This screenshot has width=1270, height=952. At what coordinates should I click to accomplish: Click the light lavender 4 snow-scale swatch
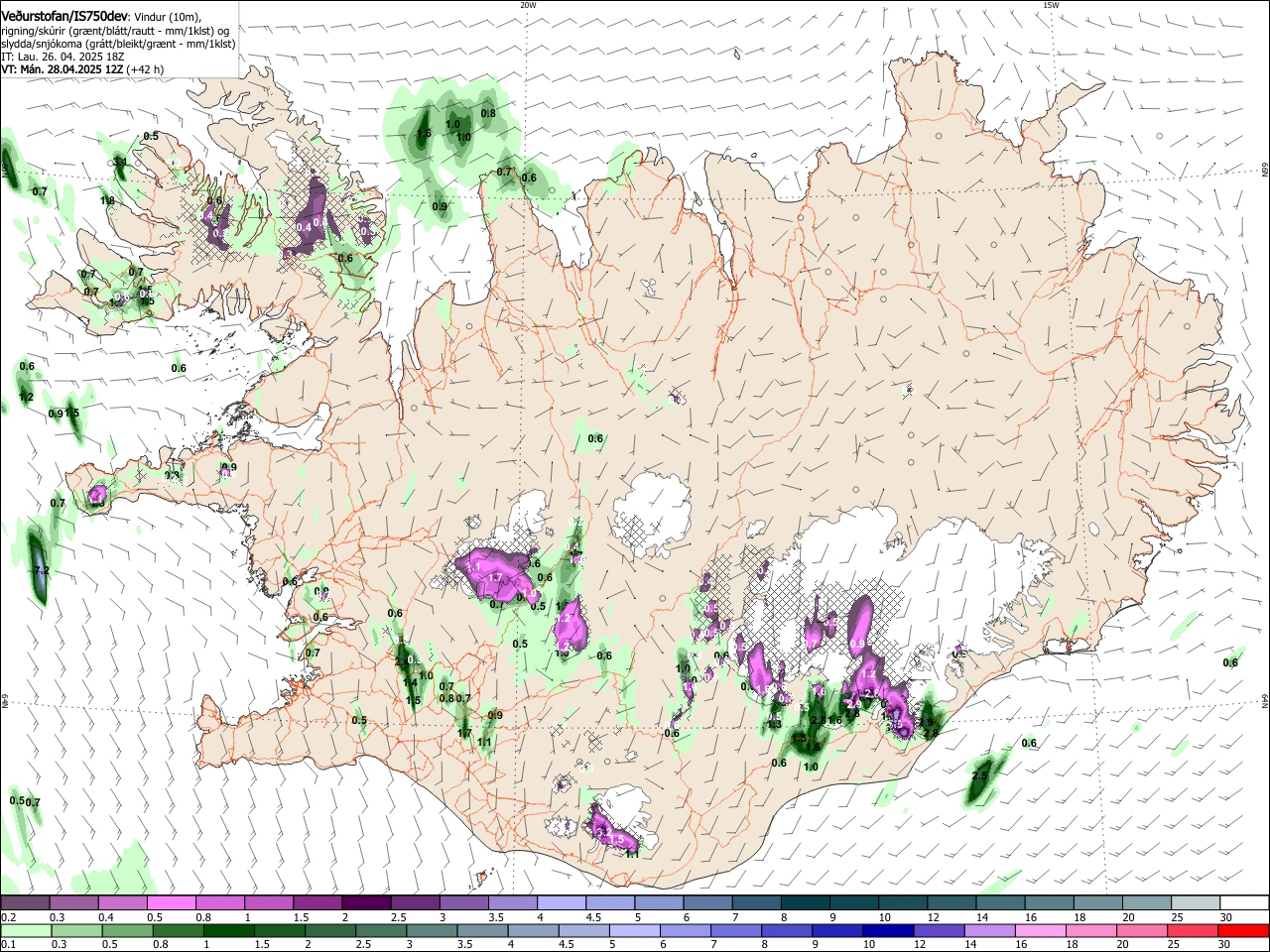(562, 903)
